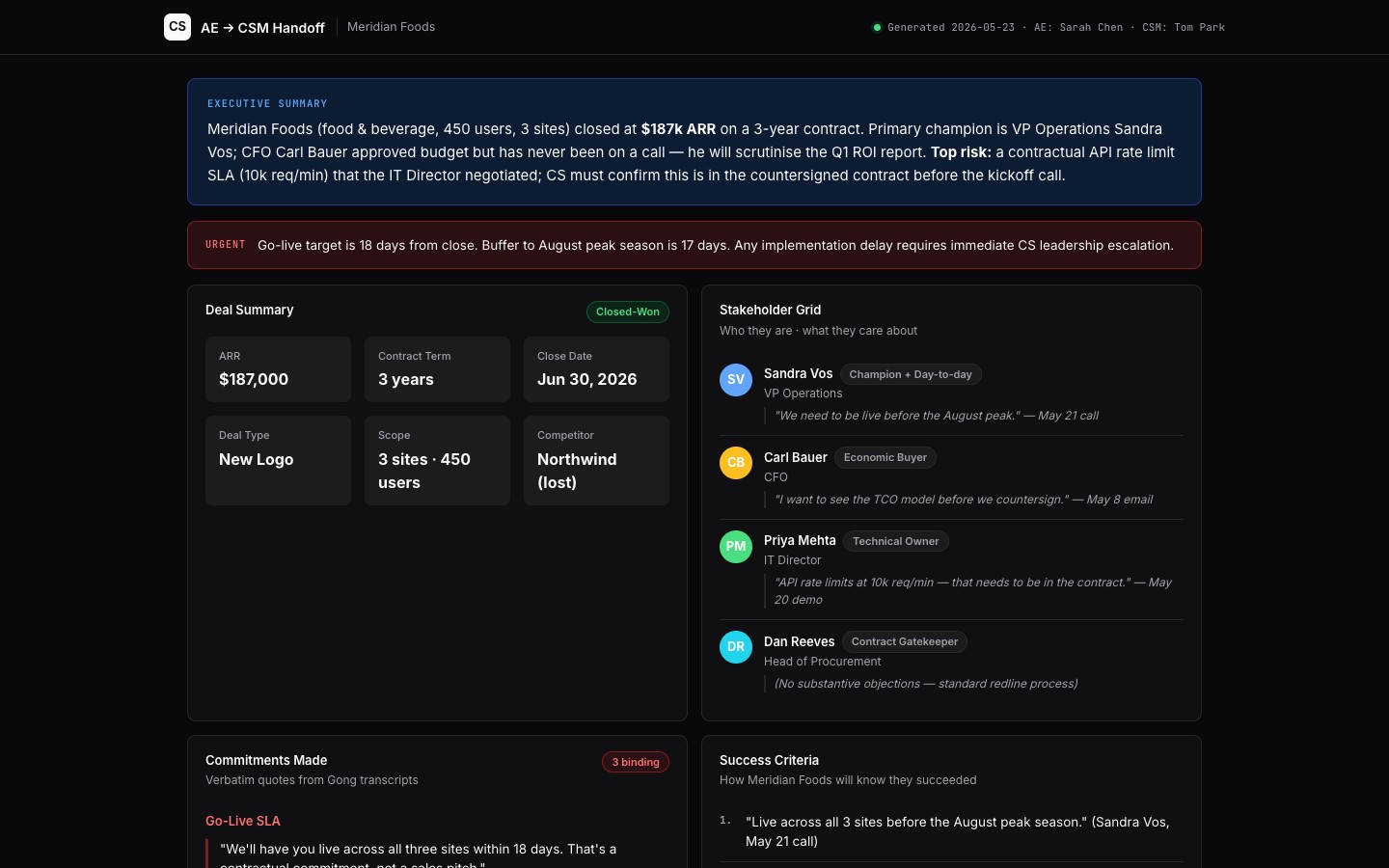Screen dimensions: 1389x868
Task: Click the CS logo icon in header
Action: [177, 27]
